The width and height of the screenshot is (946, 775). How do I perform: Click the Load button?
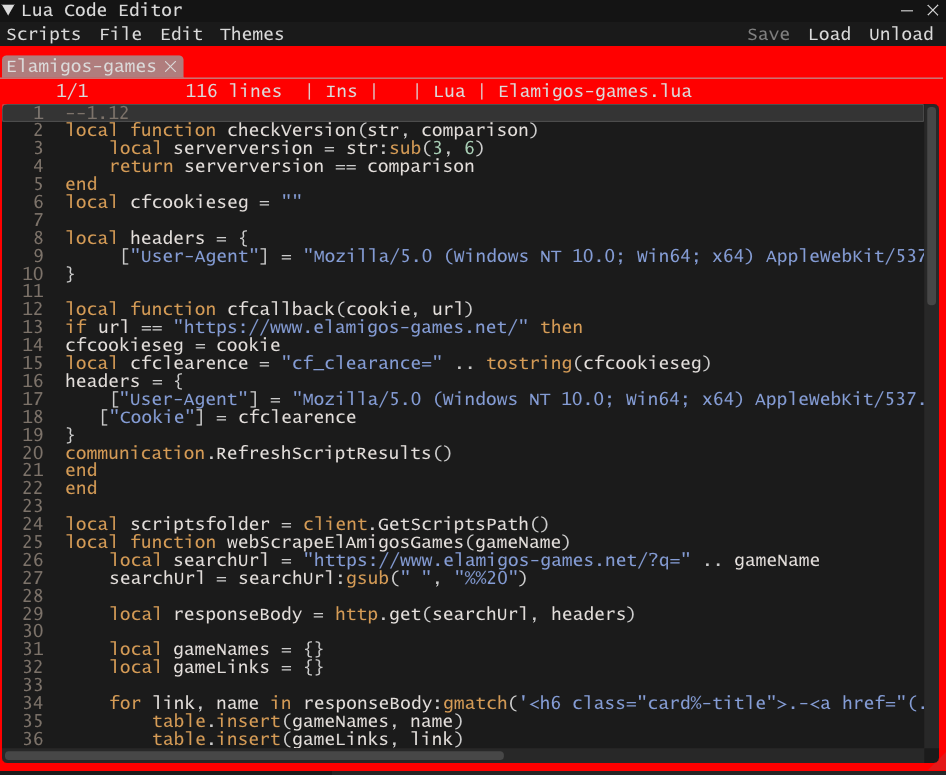coord(830,34)
